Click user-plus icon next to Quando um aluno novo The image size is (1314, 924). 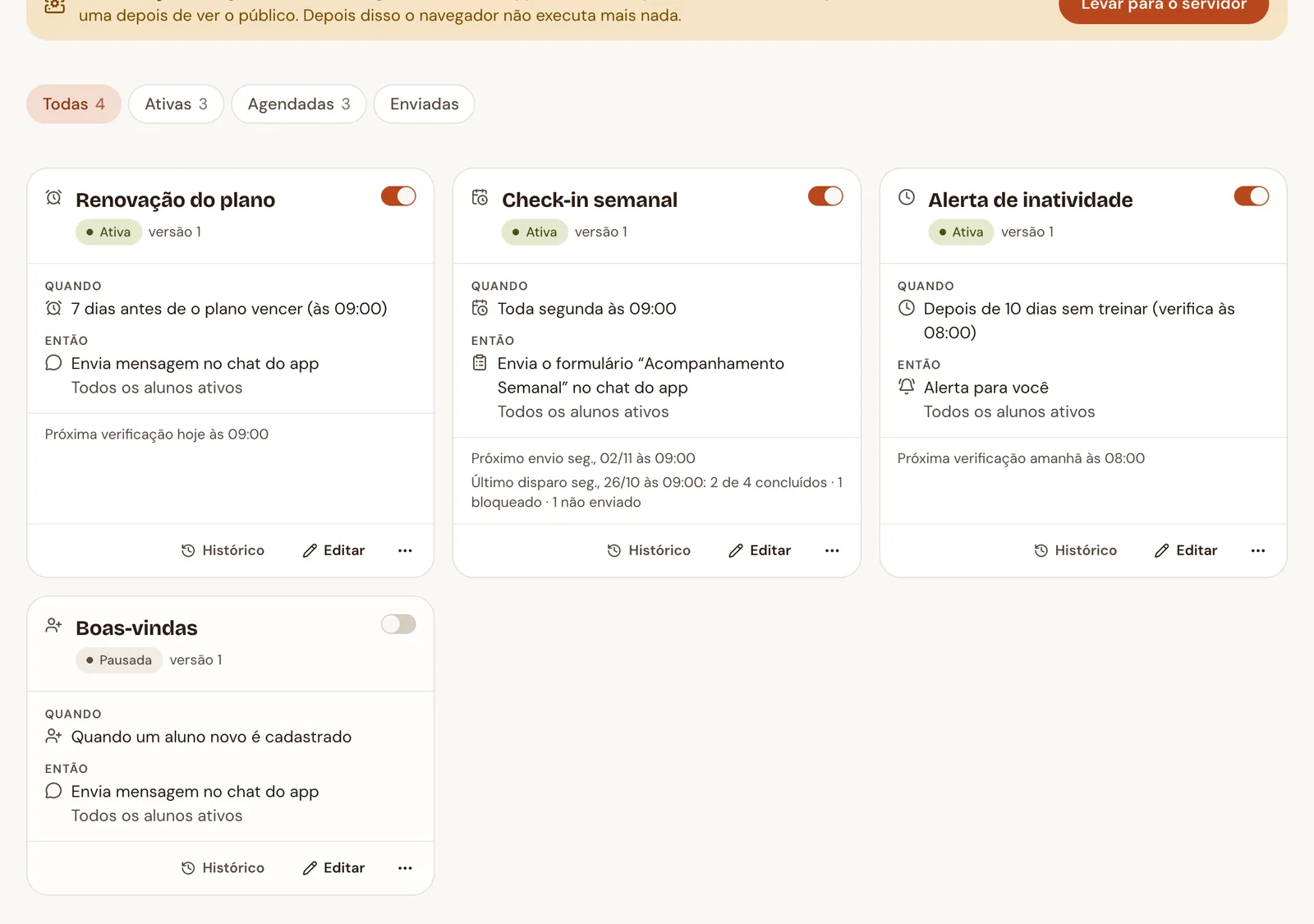click(53, 736)
